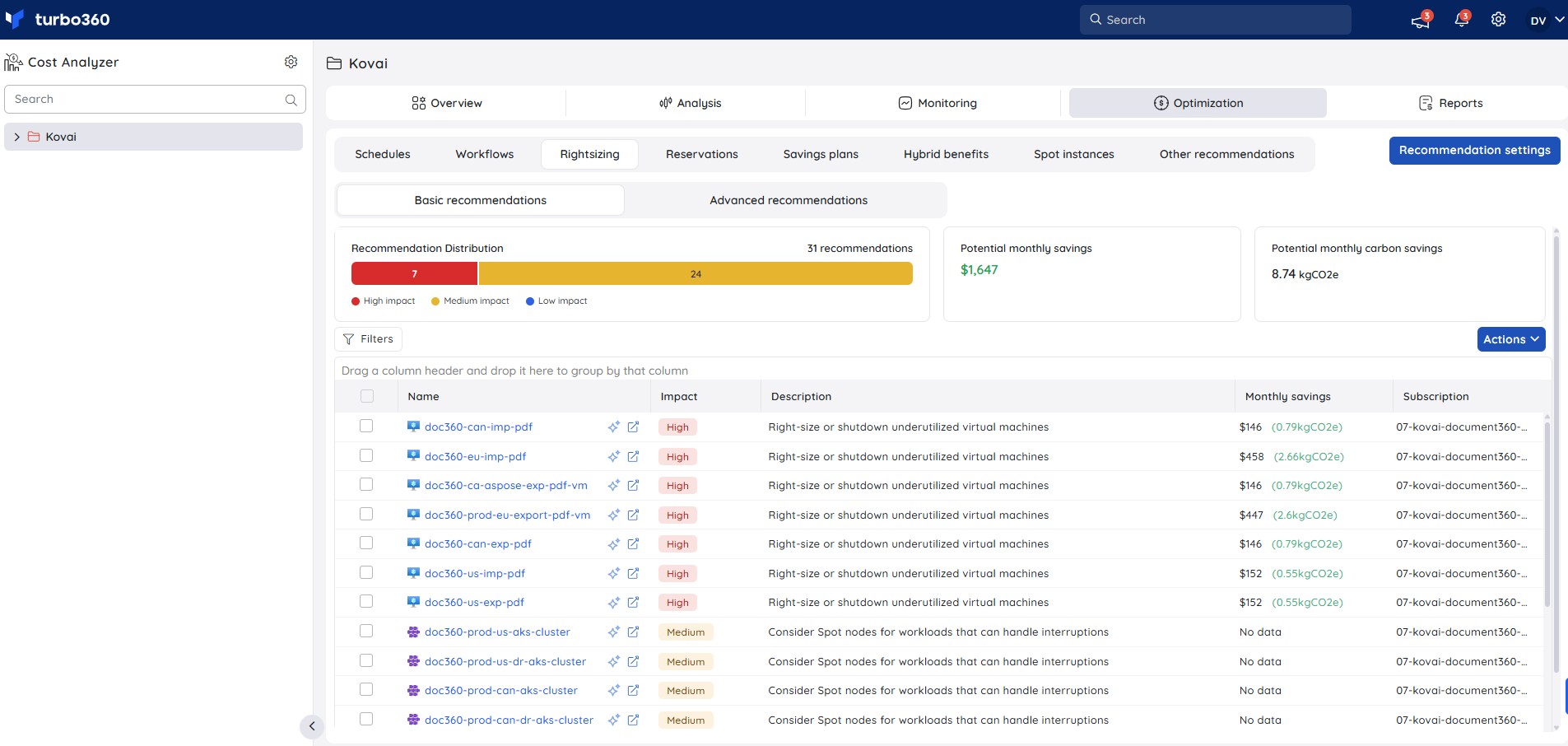This screenshot has width=1568, height=746.
Task: Open the Filters panel
Action: (x=368, y=339)
